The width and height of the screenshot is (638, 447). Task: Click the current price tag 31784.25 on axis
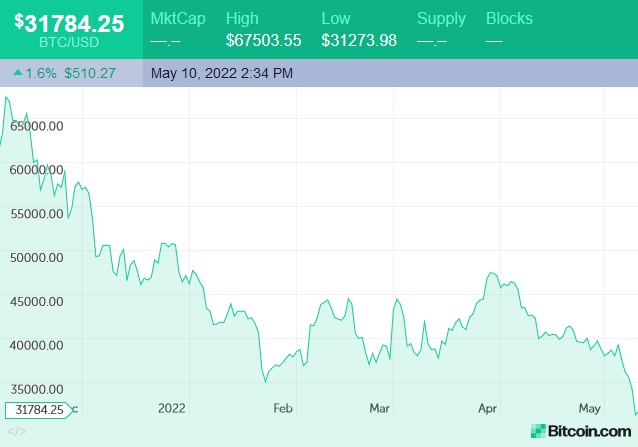(40, 409)
